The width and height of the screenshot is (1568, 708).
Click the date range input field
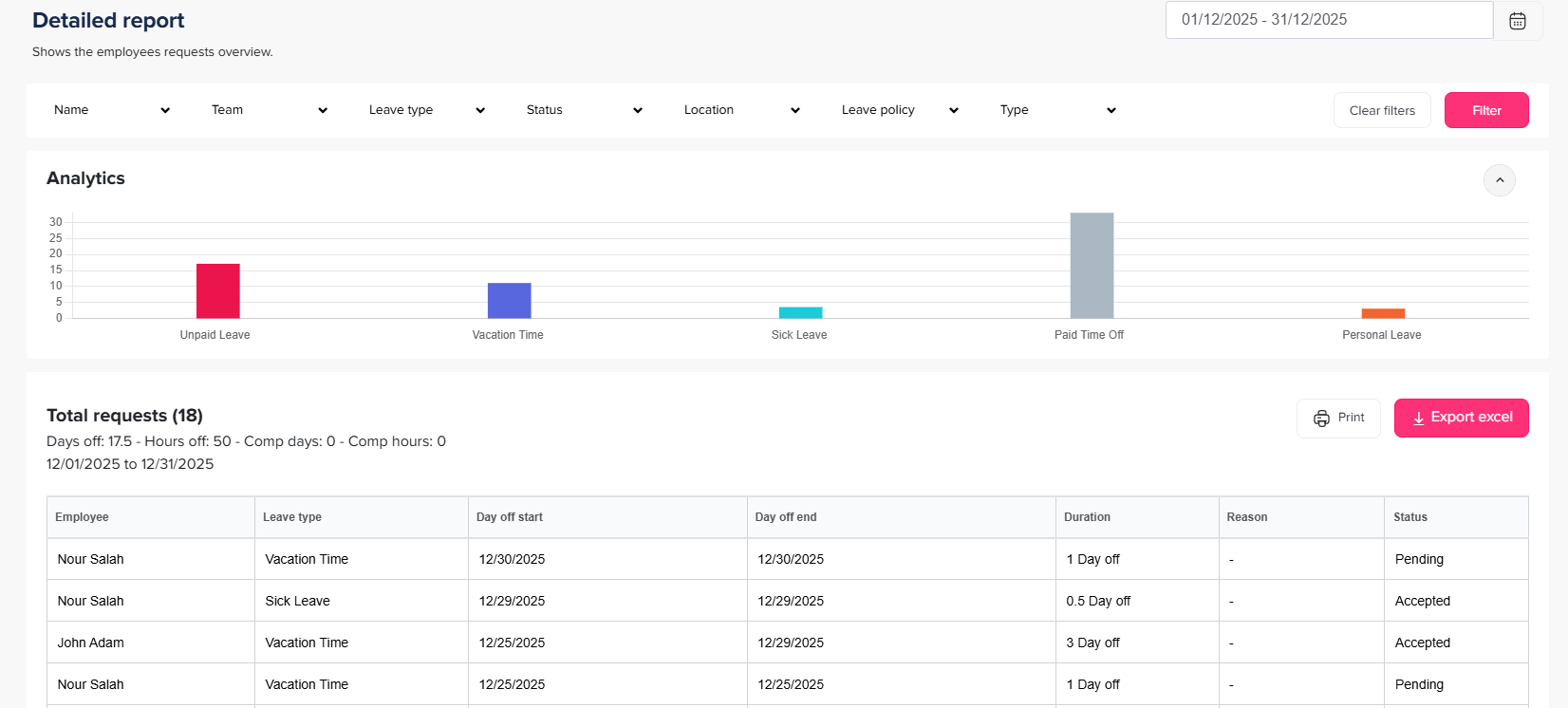[1328, 20]
